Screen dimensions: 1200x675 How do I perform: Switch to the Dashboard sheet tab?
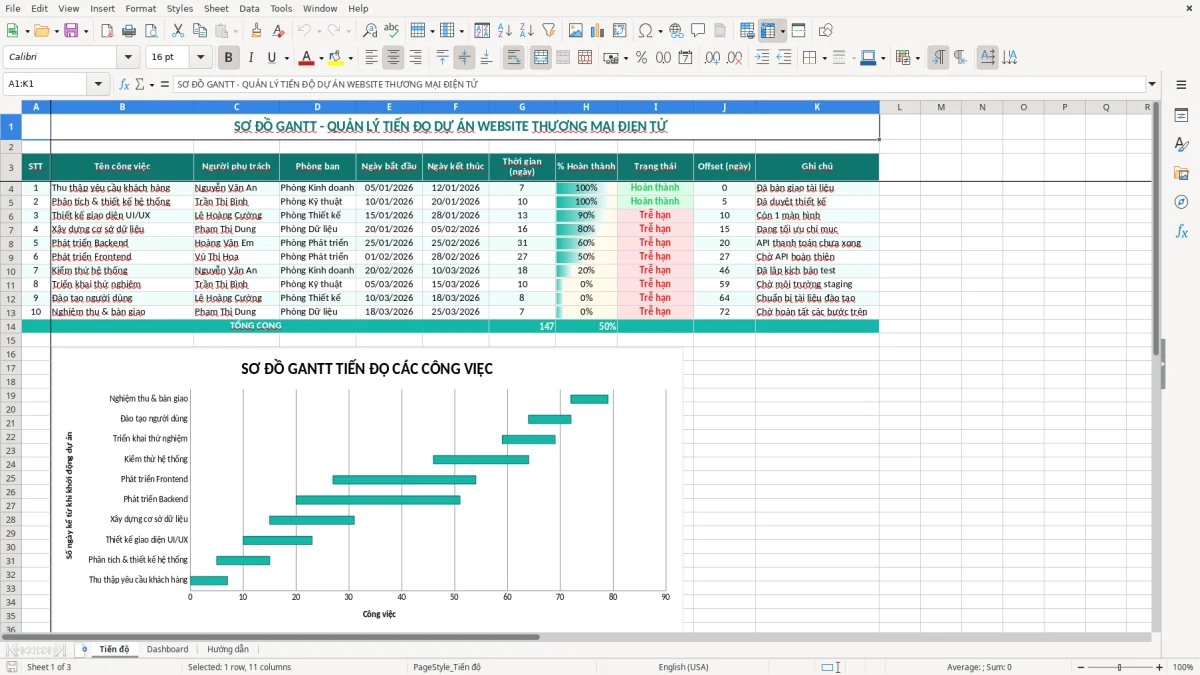[x=167, y=650]
